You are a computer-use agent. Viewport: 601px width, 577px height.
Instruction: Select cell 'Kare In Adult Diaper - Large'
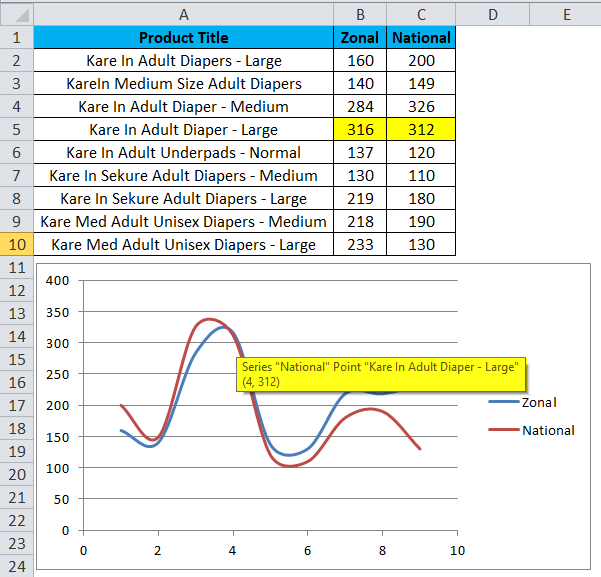(184, 130)
